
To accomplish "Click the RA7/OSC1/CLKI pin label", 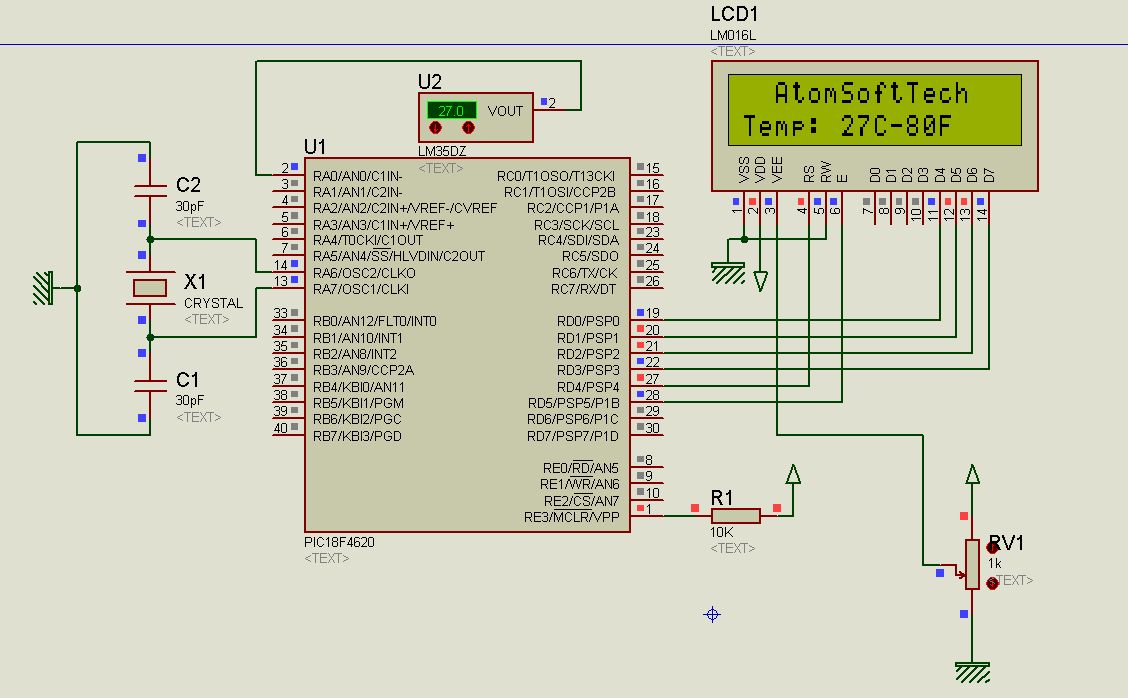I will coord(361,289).
